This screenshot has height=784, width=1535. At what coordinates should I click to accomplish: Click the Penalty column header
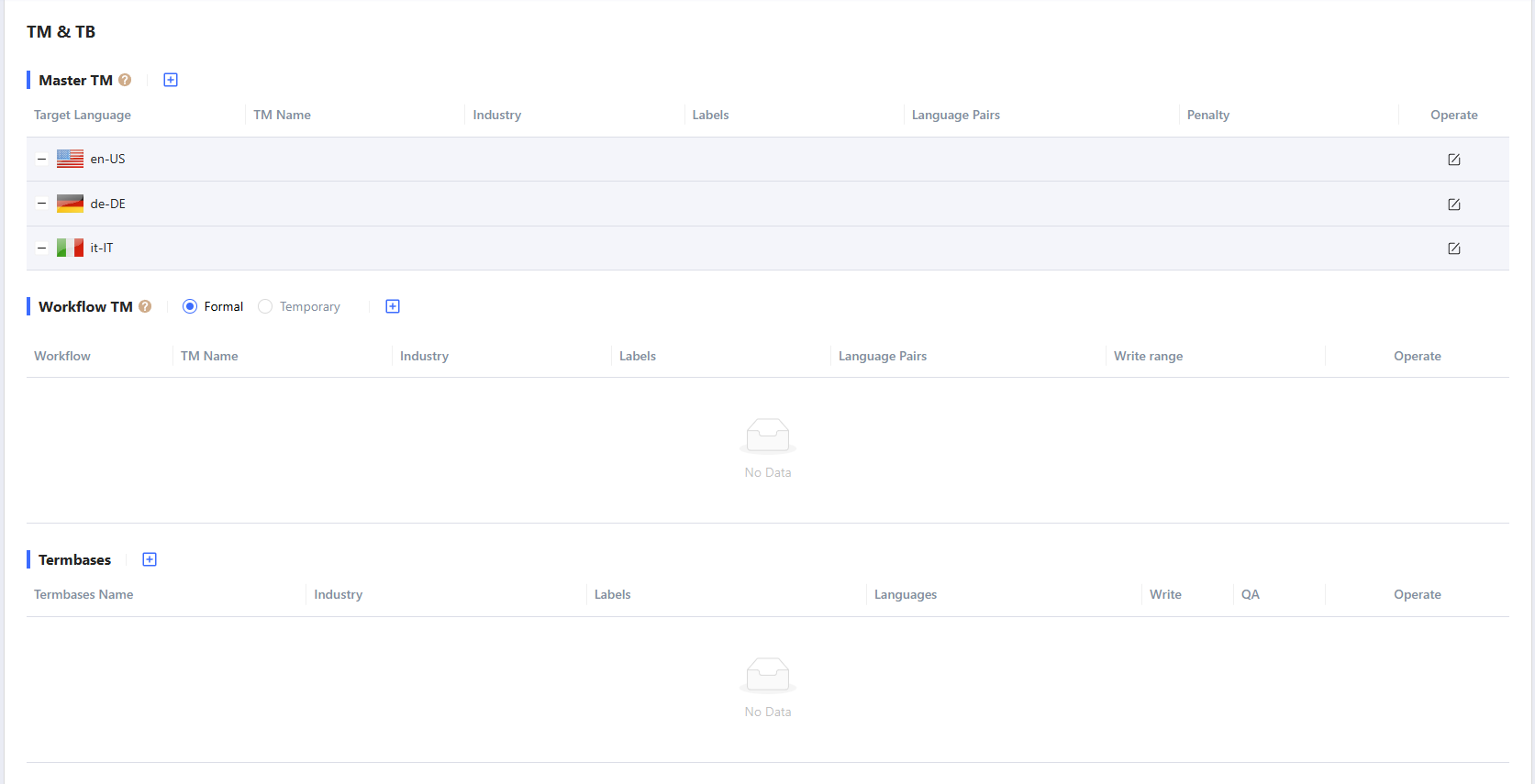click(1208, 115)
